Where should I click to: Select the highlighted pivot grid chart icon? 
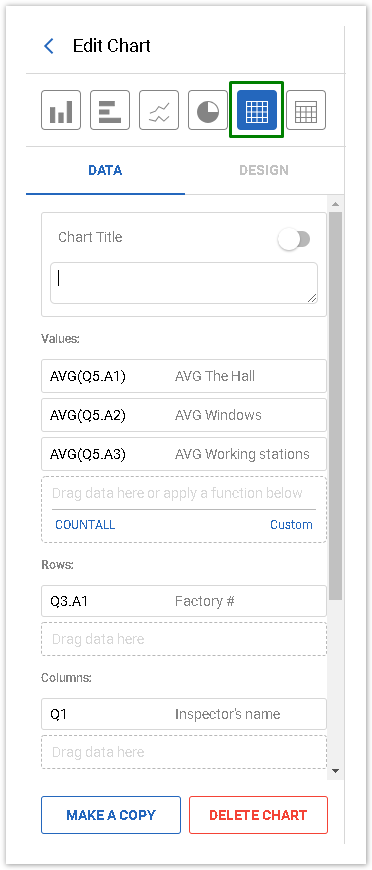(x=257, y=110)
